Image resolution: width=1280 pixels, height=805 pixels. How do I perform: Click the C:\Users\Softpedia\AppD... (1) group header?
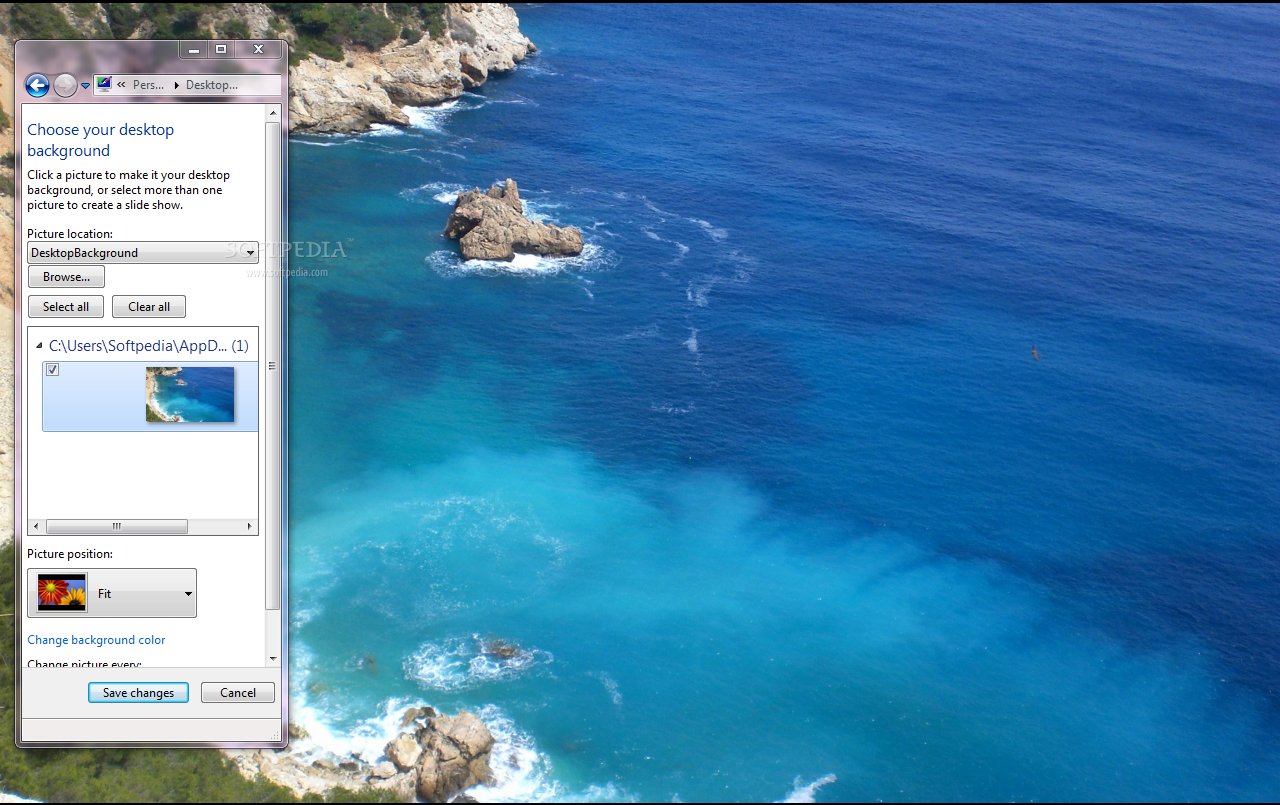click(x=148, y=346)
